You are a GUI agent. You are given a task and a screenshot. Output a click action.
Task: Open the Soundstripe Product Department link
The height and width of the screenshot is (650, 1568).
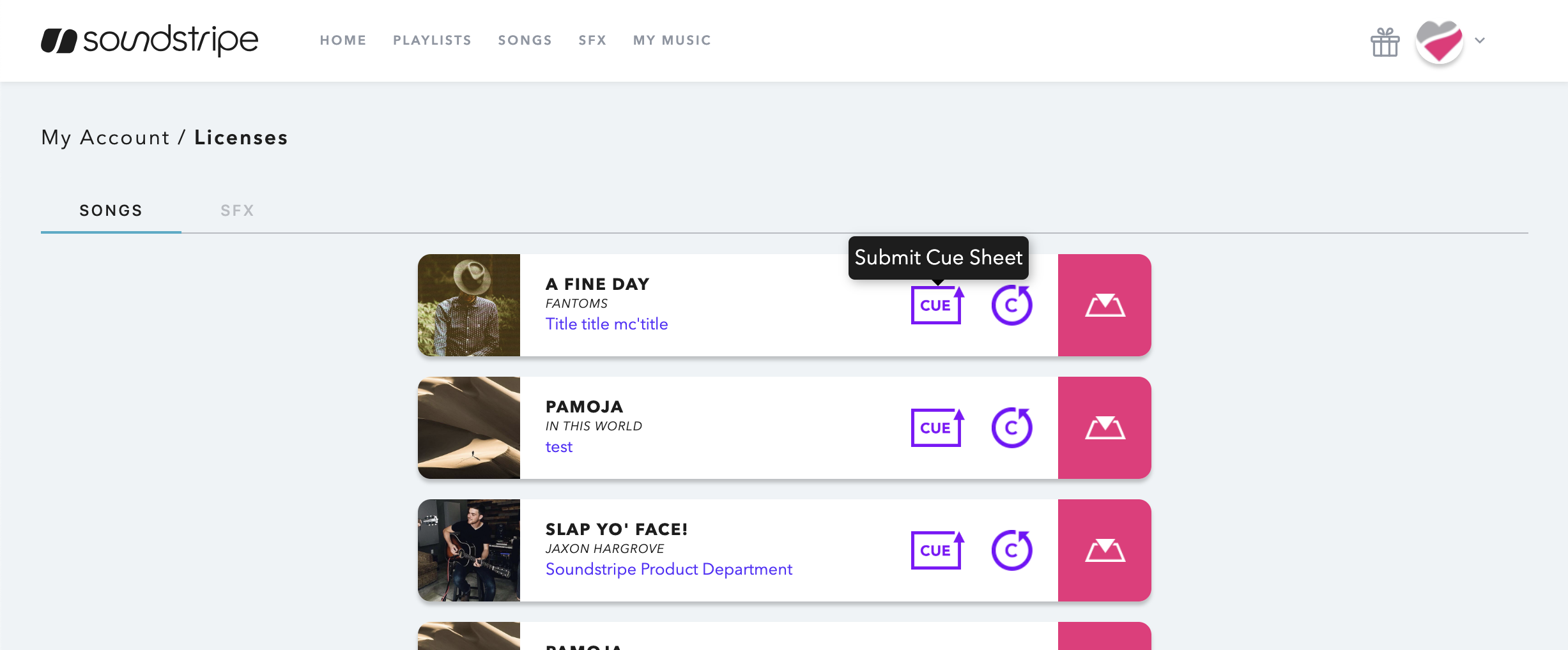click(668, 570)
